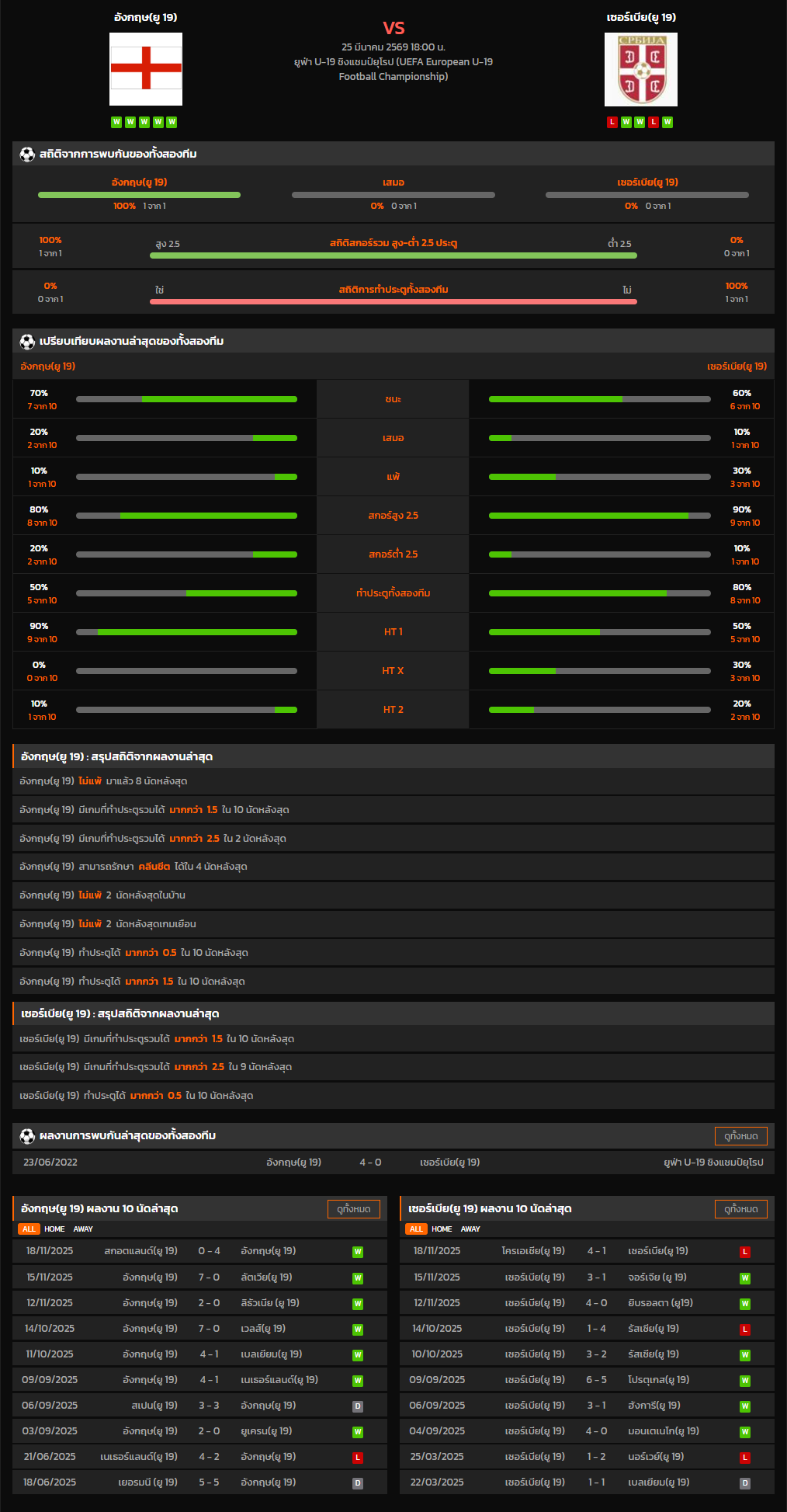Click the grey D badge in England's 06/09/2025 row

358,1406
